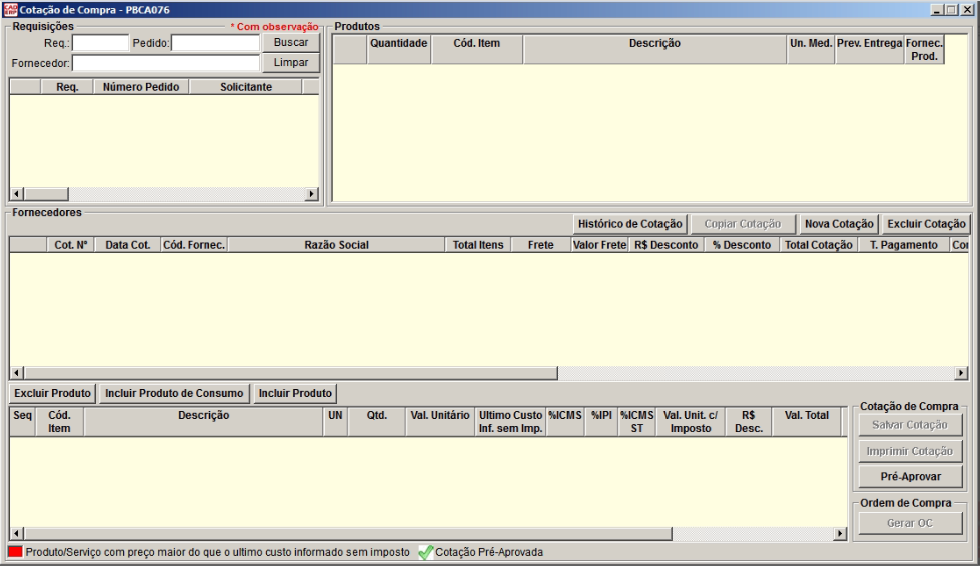Click the Cód. Fornec. column header
980x566 pixels.
(x=194, y=245)
